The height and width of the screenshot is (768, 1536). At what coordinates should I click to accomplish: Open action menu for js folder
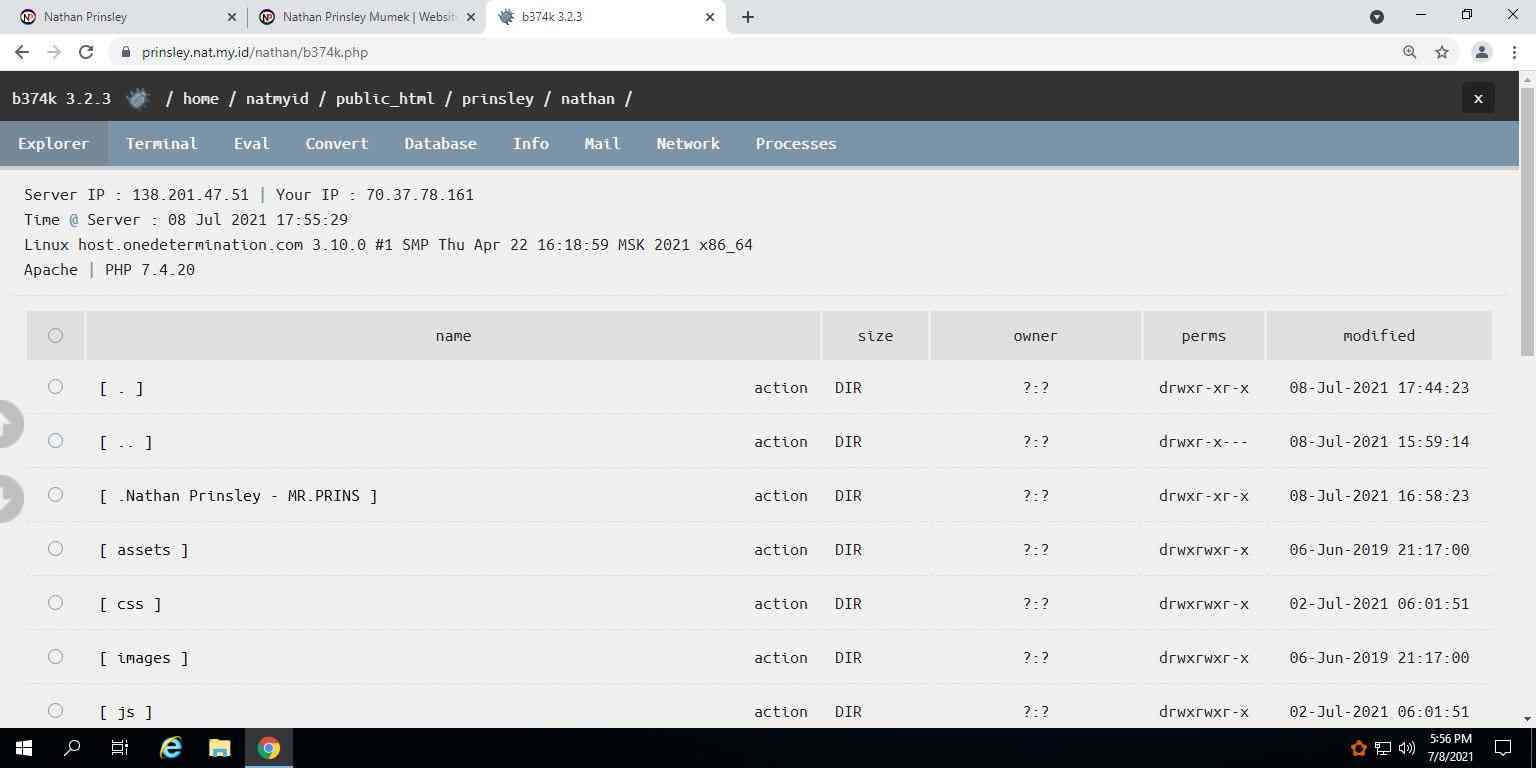pos(781,711)
